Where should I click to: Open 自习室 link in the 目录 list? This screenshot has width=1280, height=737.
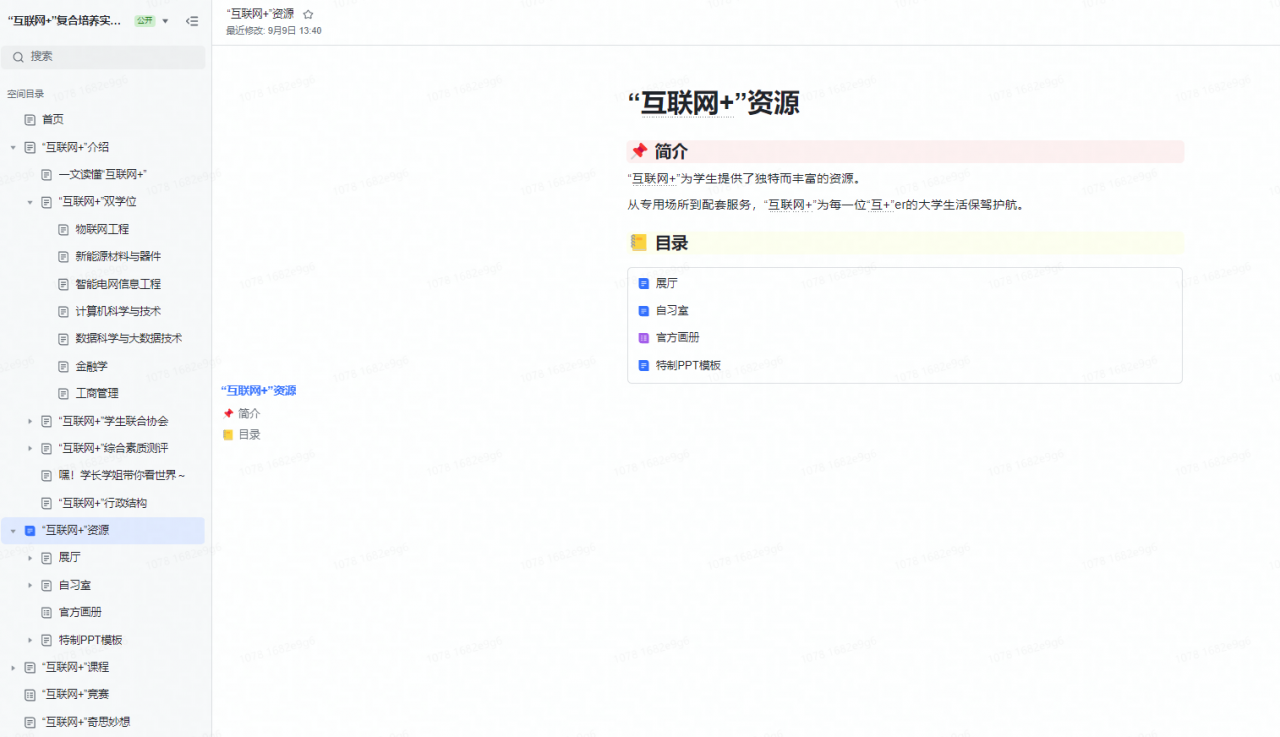(x=672, y=311)
